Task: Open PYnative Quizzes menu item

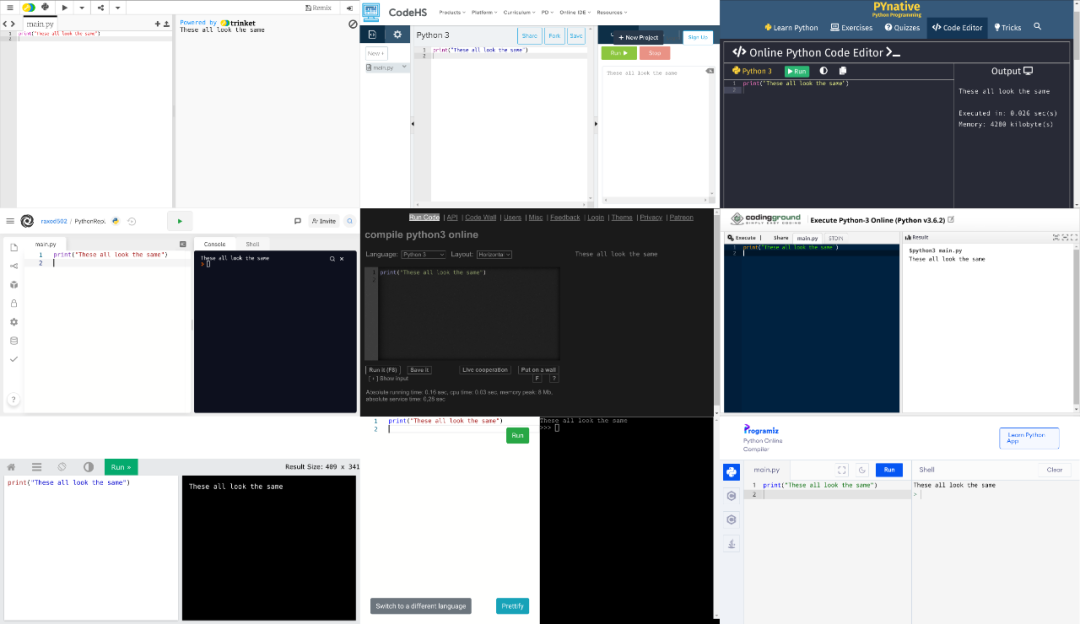Action: tap(902, 28)
